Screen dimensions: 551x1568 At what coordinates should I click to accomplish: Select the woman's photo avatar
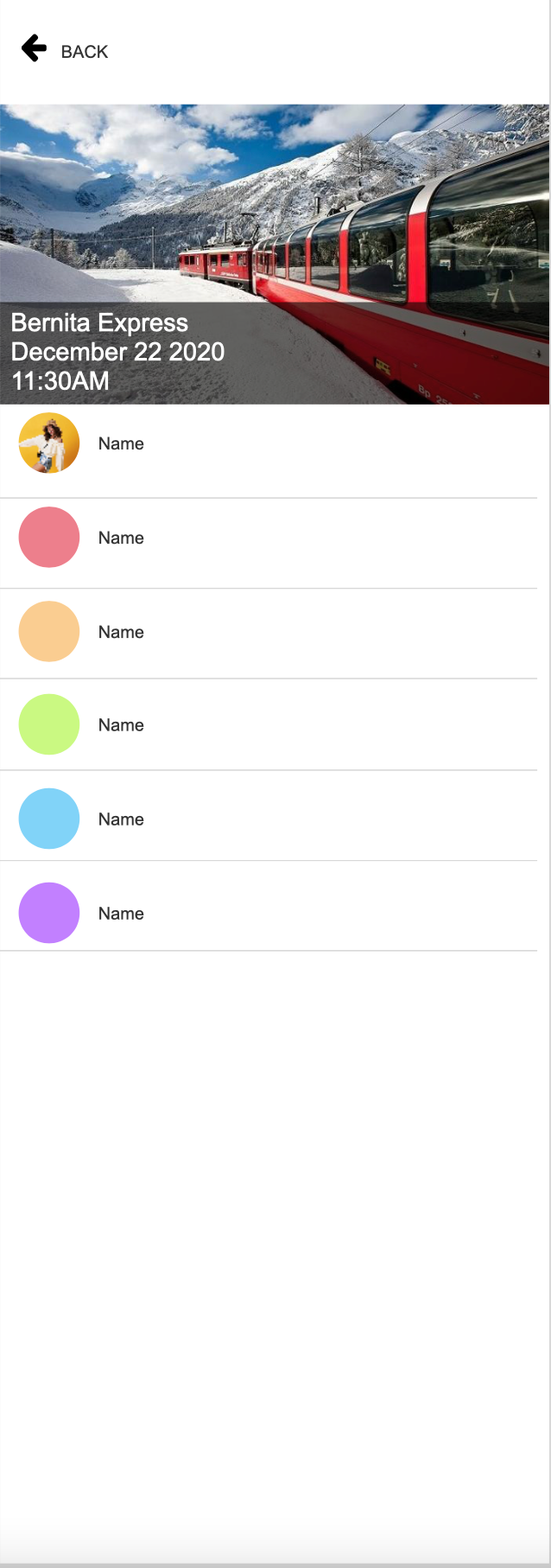pos(49,443)
